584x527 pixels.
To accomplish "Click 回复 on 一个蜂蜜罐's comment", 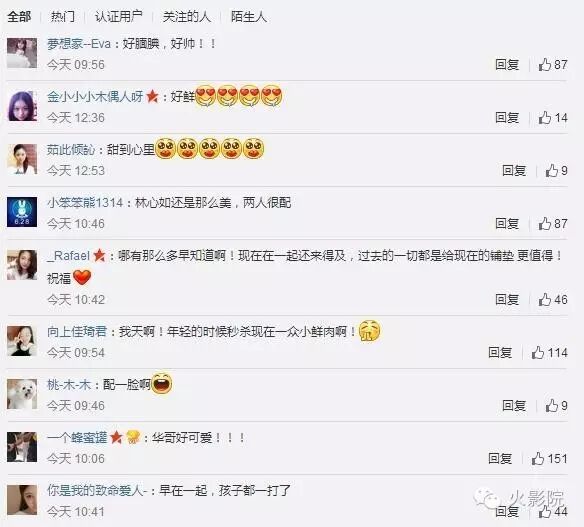I will coord(500,458).
